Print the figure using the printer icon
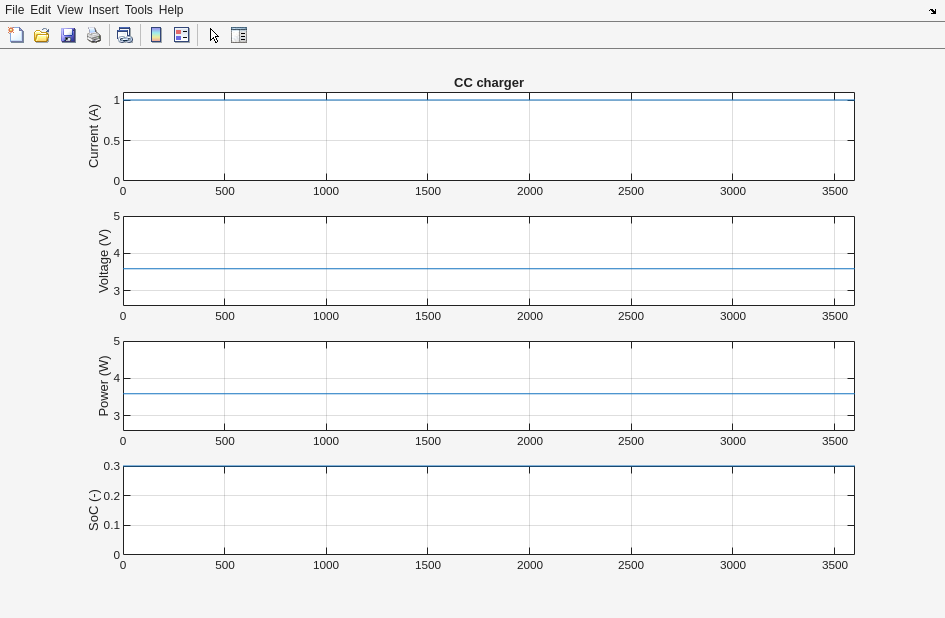945x618 pixels. tap(94, 35)
